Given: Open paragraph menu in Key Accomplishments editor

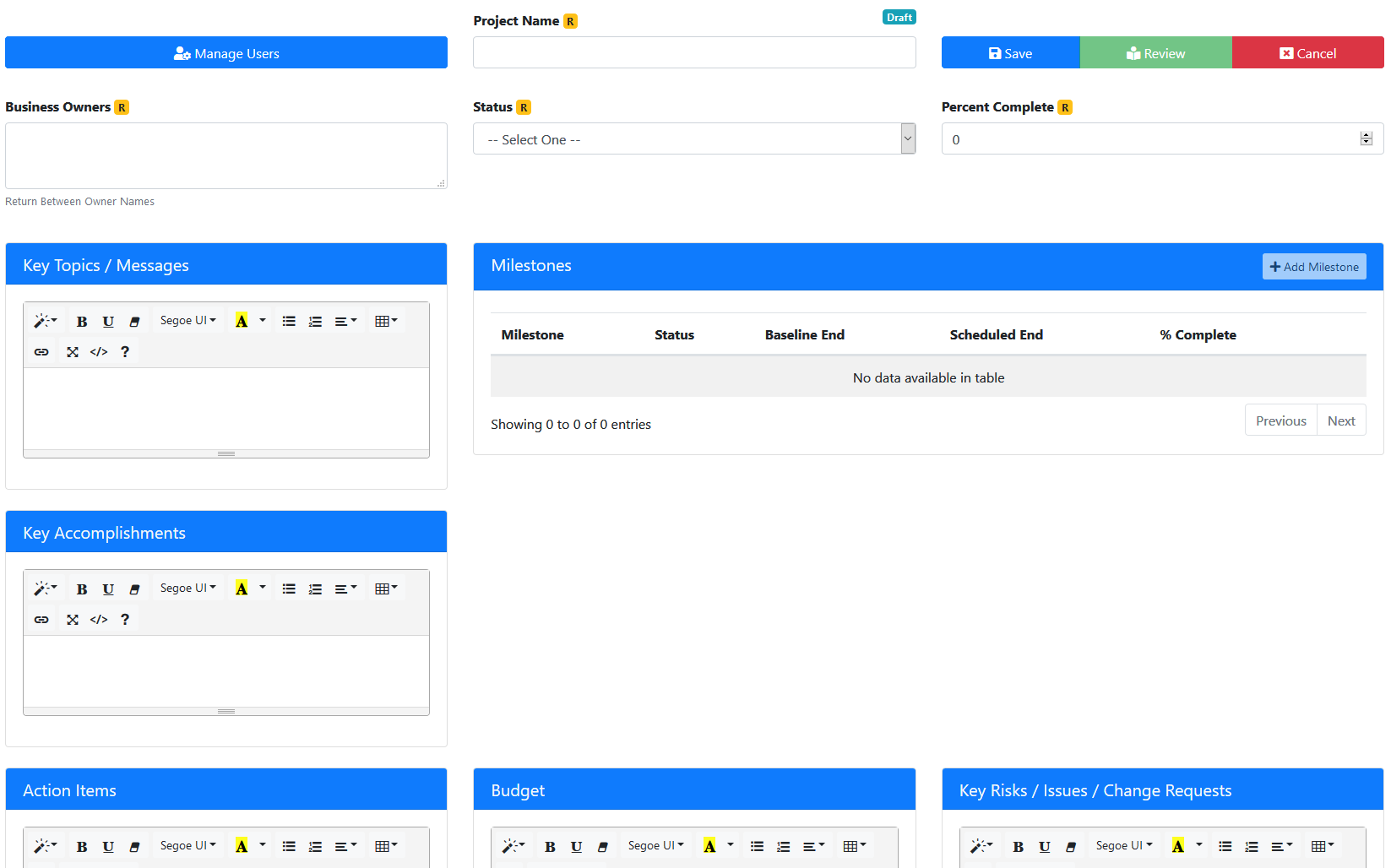Looking at the screenshot, I should click(346, 589).
